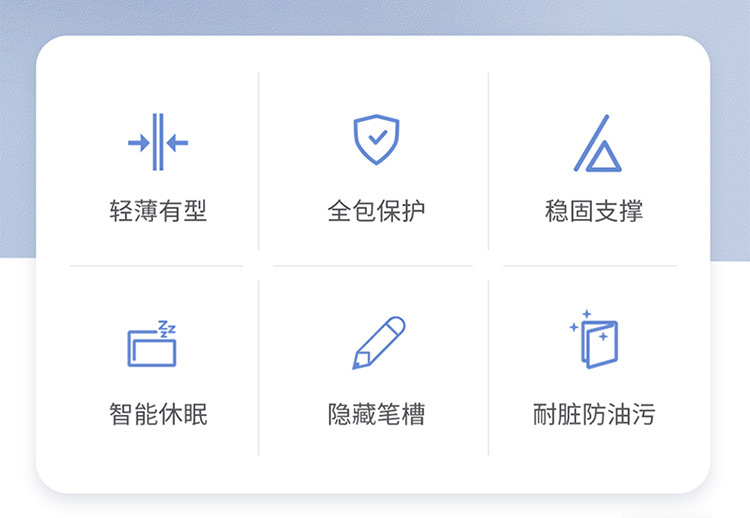
Task: Select the pencil icon for hidden pen slot
Action: 379,342
